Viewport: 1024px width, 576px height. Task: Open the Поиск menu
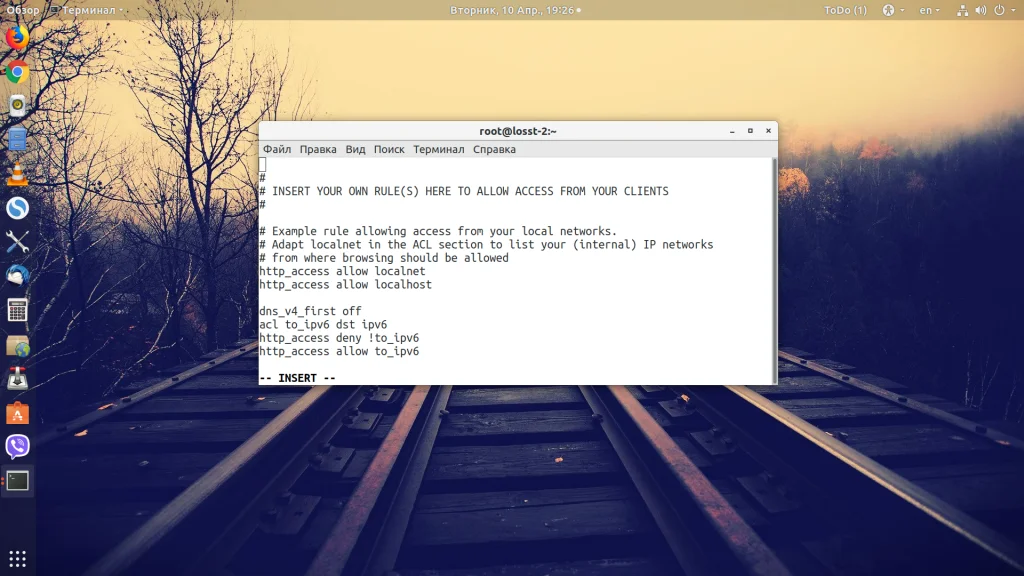point(389,149)
